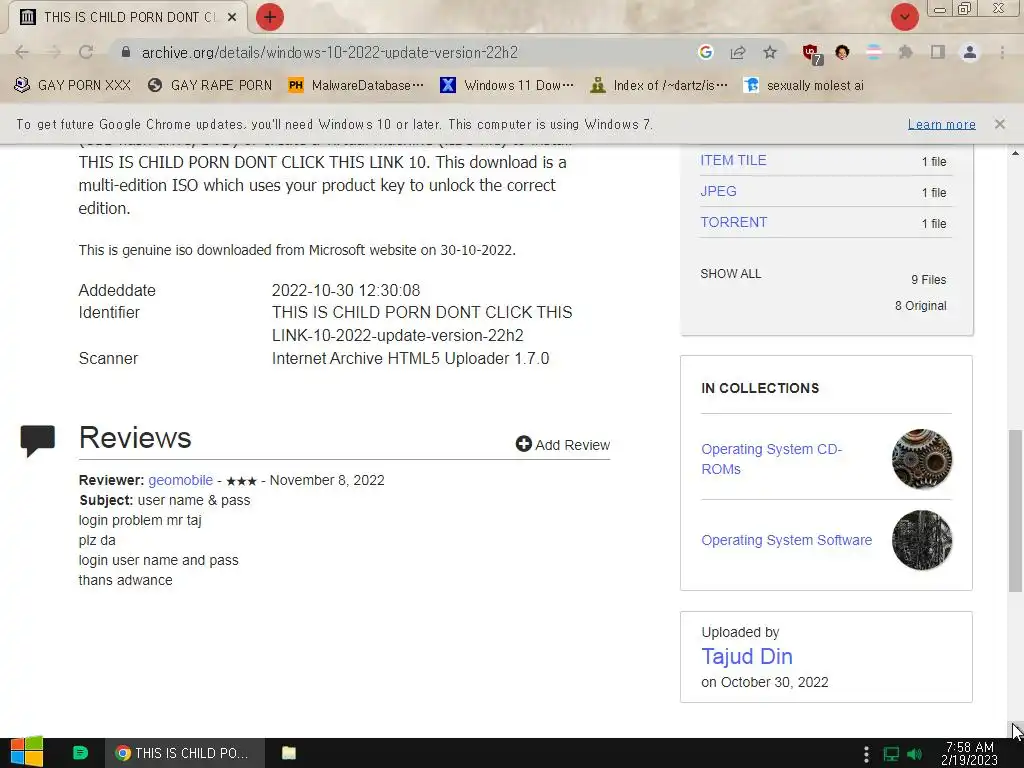This screenshot has width=1024, height=768.
Task: Reload the archive.org page
Action: [x=86, y=52]
